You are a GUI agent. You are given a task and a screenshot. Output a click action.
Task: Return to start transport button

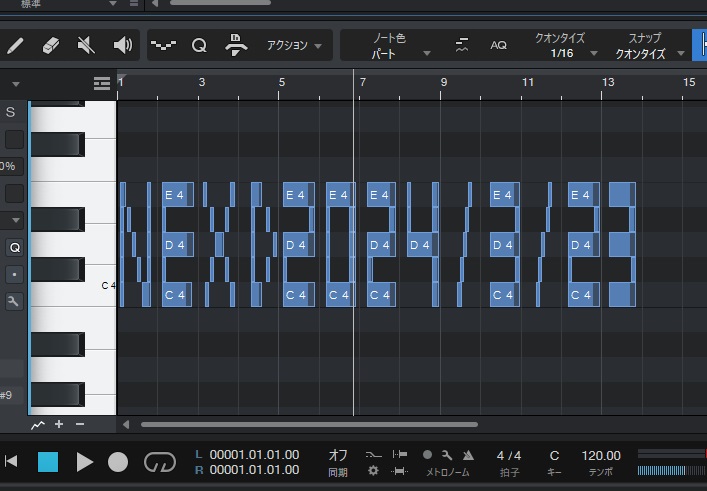click(x=11, y=462)
